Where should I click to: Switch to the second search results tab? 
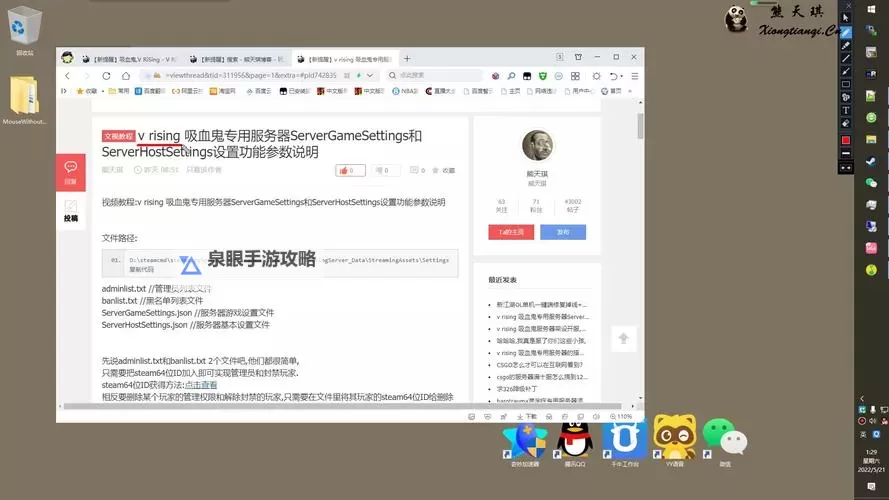click(x=238, y=59)
